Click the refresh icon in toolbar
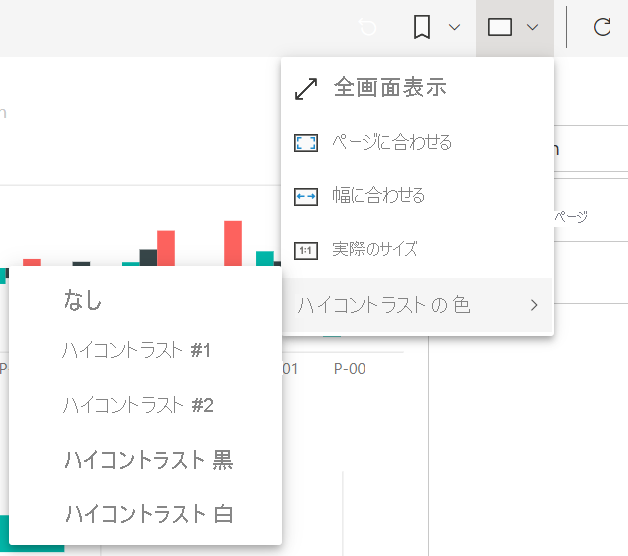 coord(602,27)
